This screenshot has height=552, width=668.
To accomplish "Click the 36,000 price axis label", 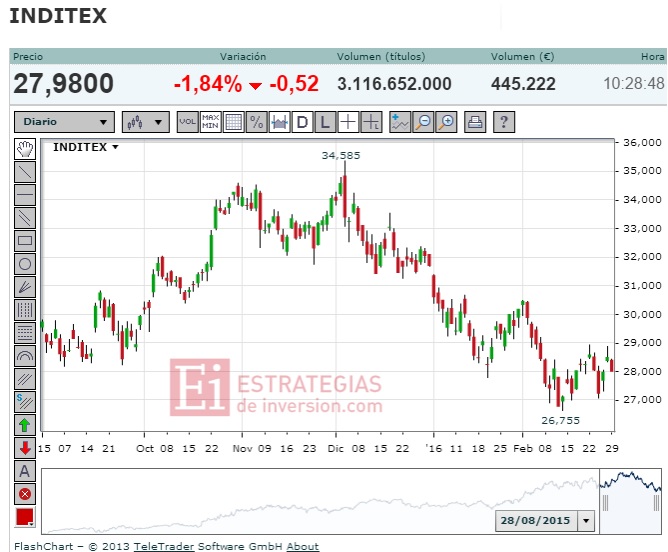I will [x=642, y=143].
